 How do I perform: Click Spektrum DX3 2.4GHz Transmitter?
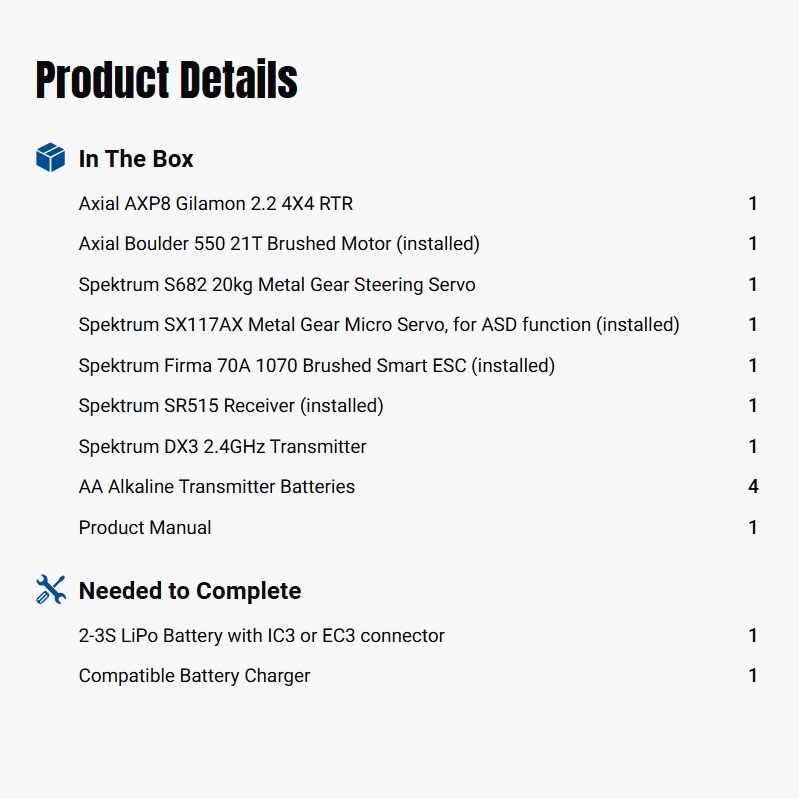(x=223, y=447)
